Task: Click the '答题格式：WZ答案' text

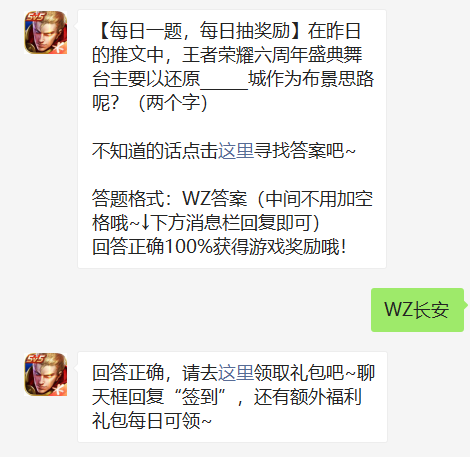Action: point(170,199)
